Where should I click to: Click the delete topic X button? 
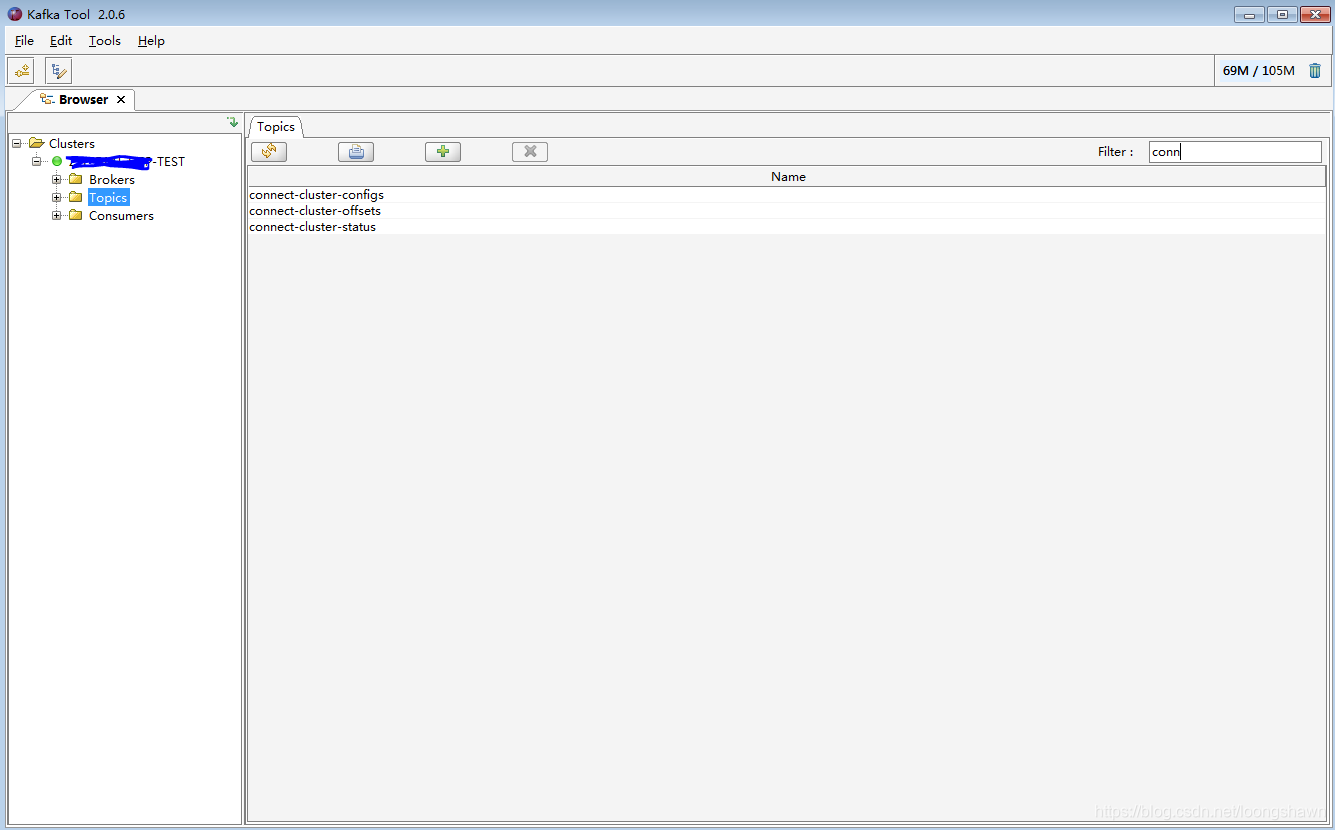pos(530,152)
